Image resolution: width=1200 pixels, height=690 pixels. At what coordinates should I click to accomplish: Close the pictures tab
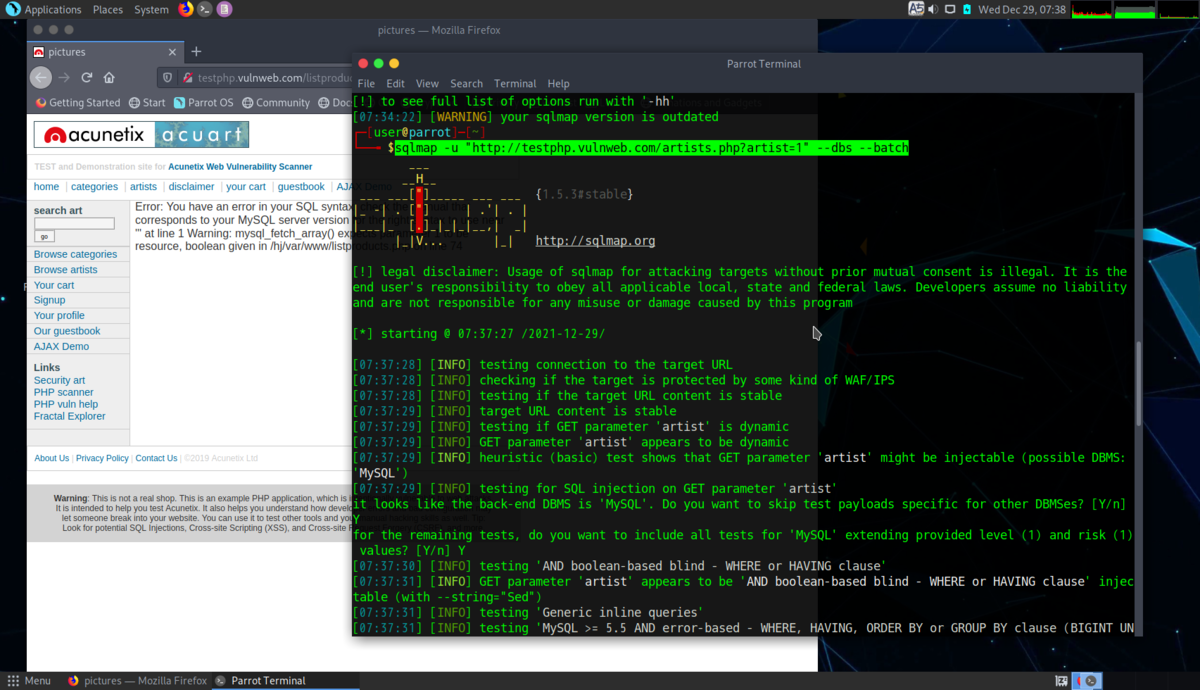tap(173, 52)
